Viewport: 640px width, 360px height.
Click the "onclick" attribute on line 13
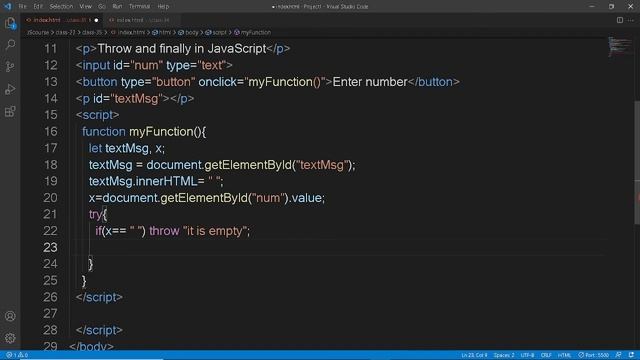[218, 82]
